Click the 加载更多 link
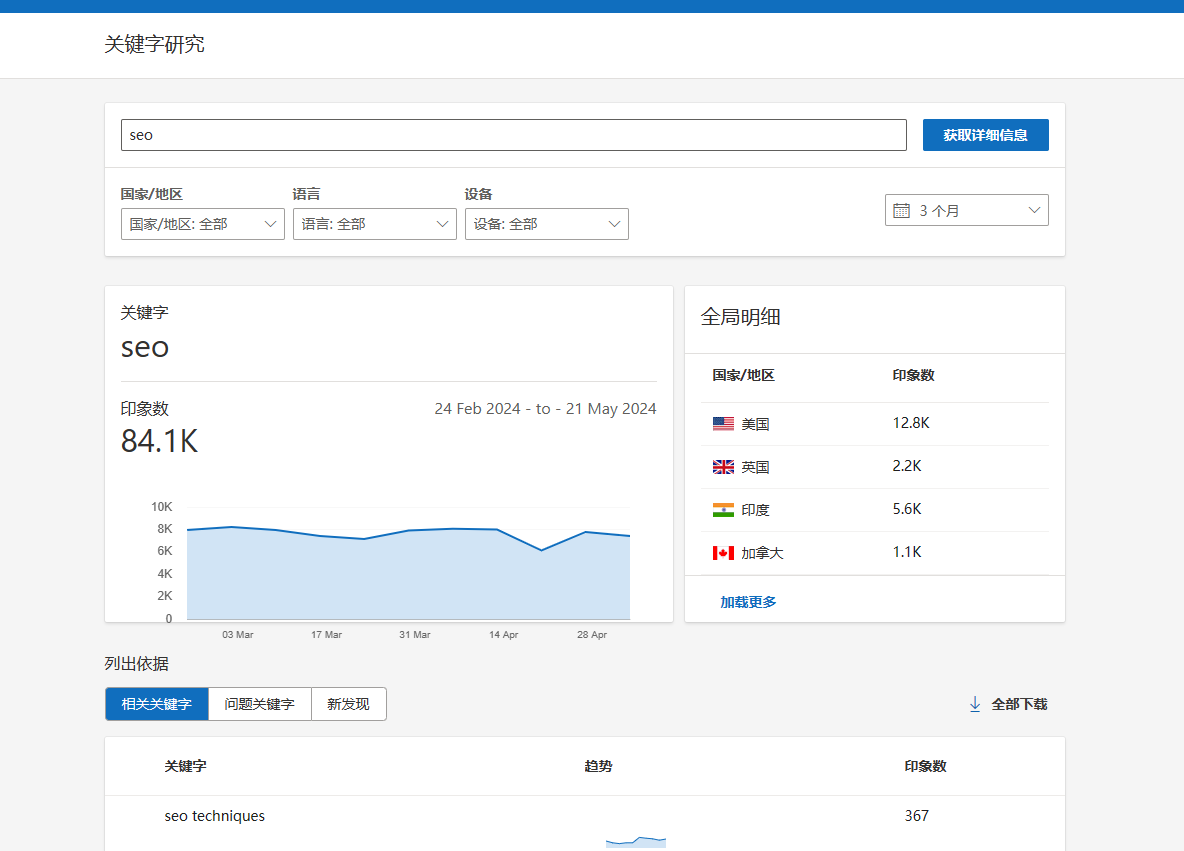1184x851 pixels. (748, 602)
